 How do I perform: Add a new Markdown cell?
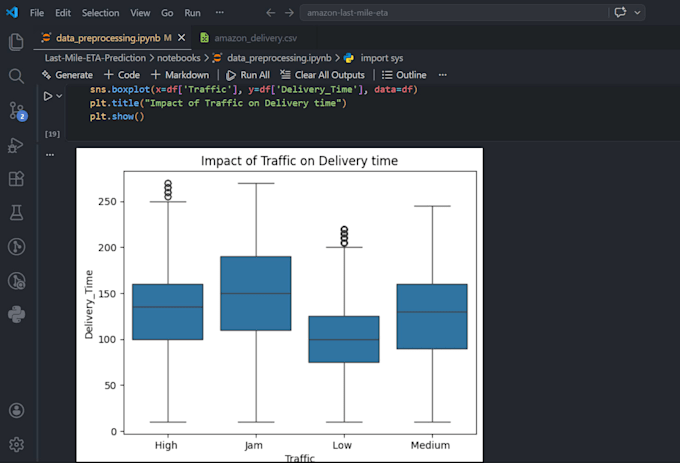[x=180, y=75]
